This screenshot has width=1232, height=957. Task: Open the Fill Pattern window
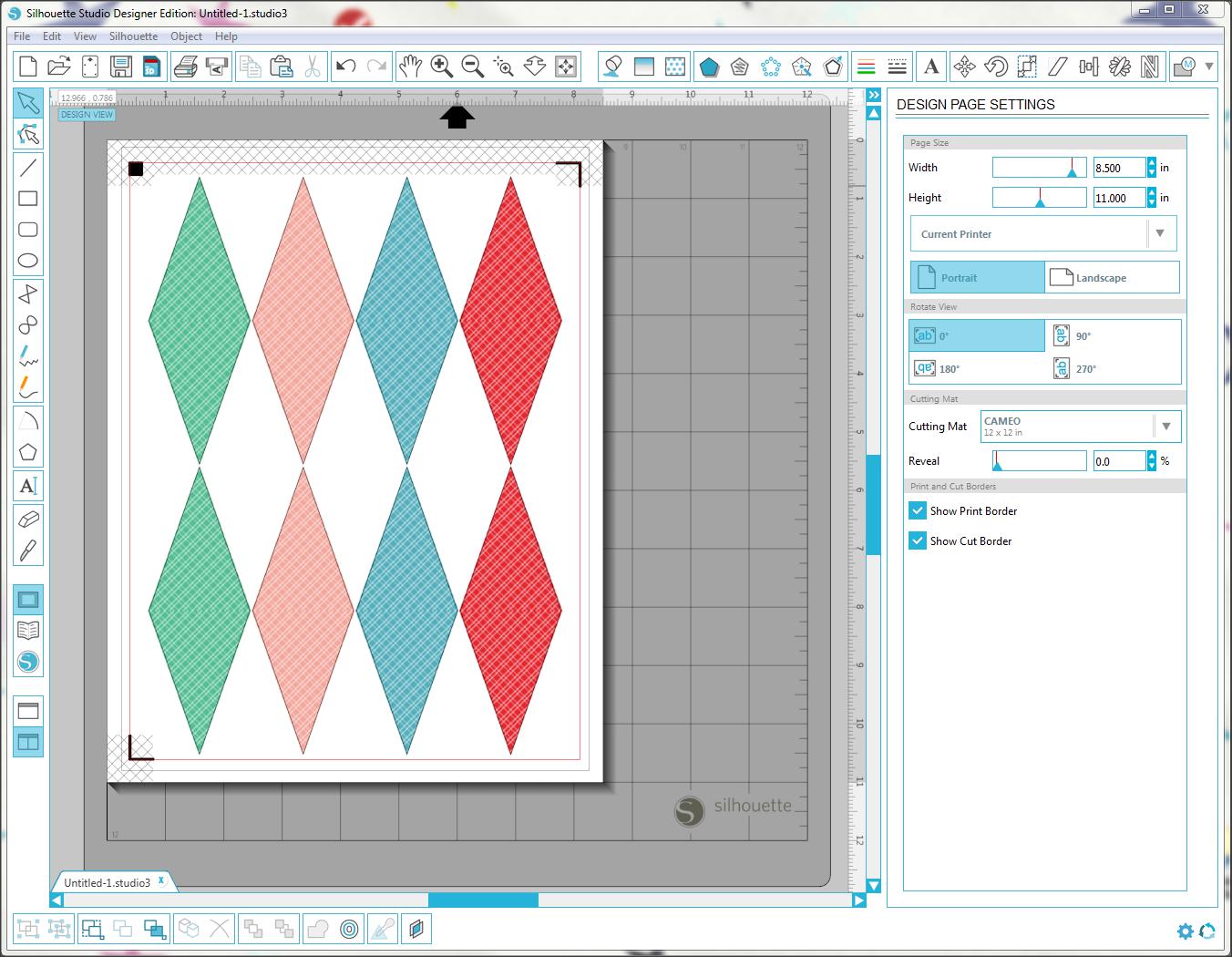pyautogui.click(x=675, y=66)
